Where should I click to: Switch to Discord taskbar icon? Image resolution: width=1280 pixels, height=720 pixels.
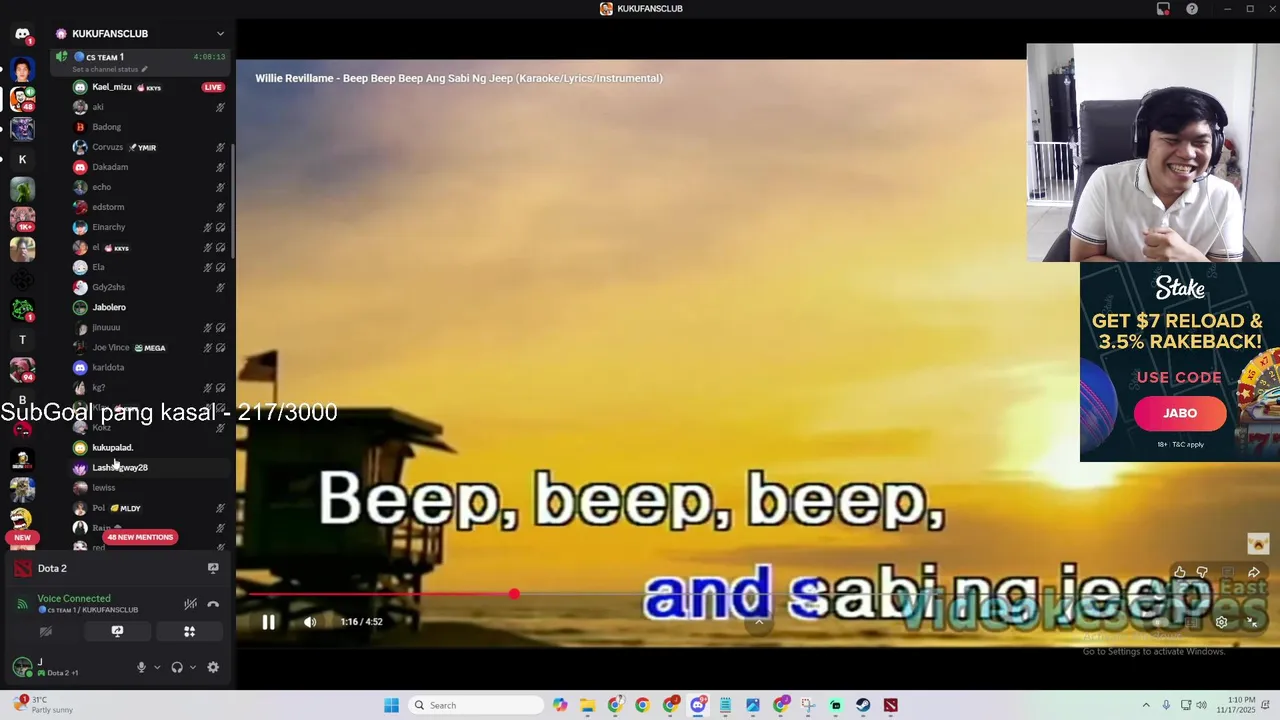coord(698,705)
